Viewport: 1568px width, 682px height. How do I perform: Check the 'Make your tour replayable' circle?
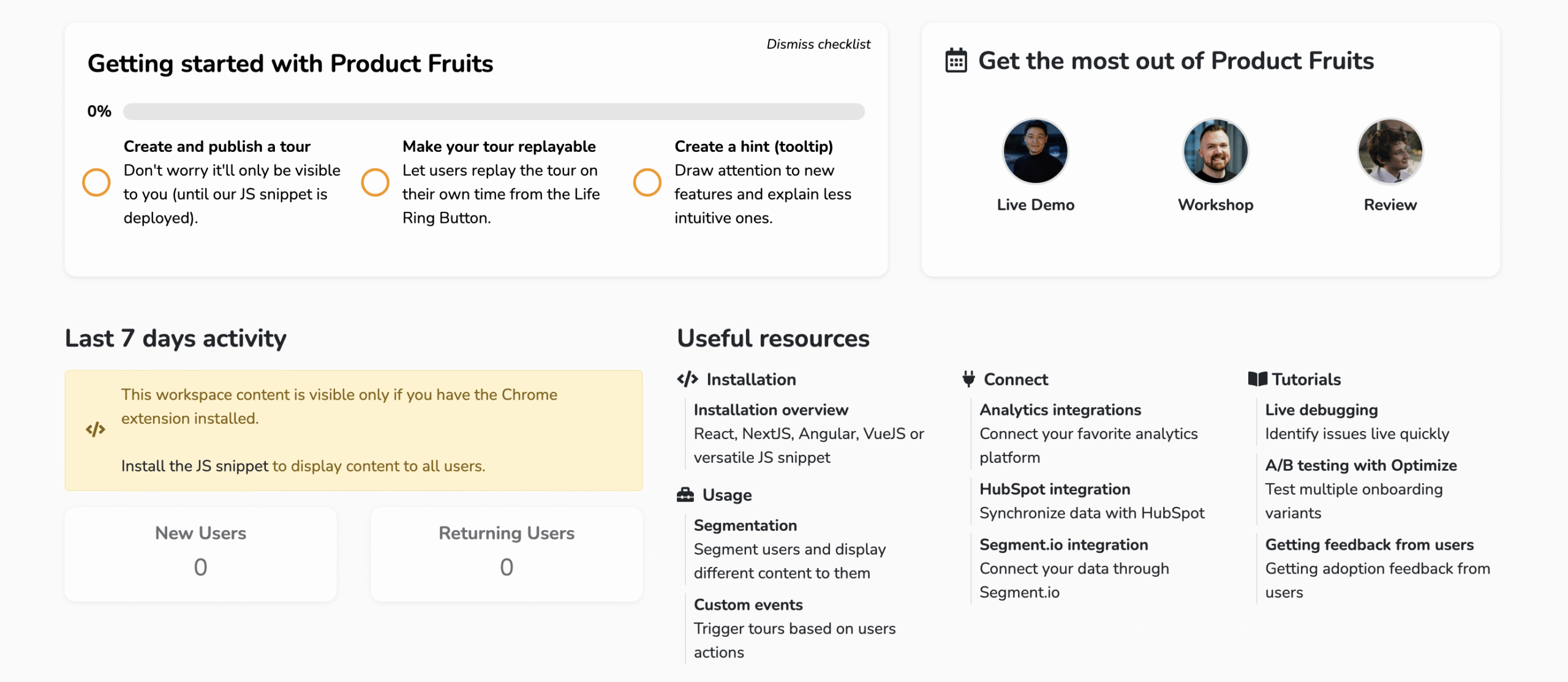[375, 182]
